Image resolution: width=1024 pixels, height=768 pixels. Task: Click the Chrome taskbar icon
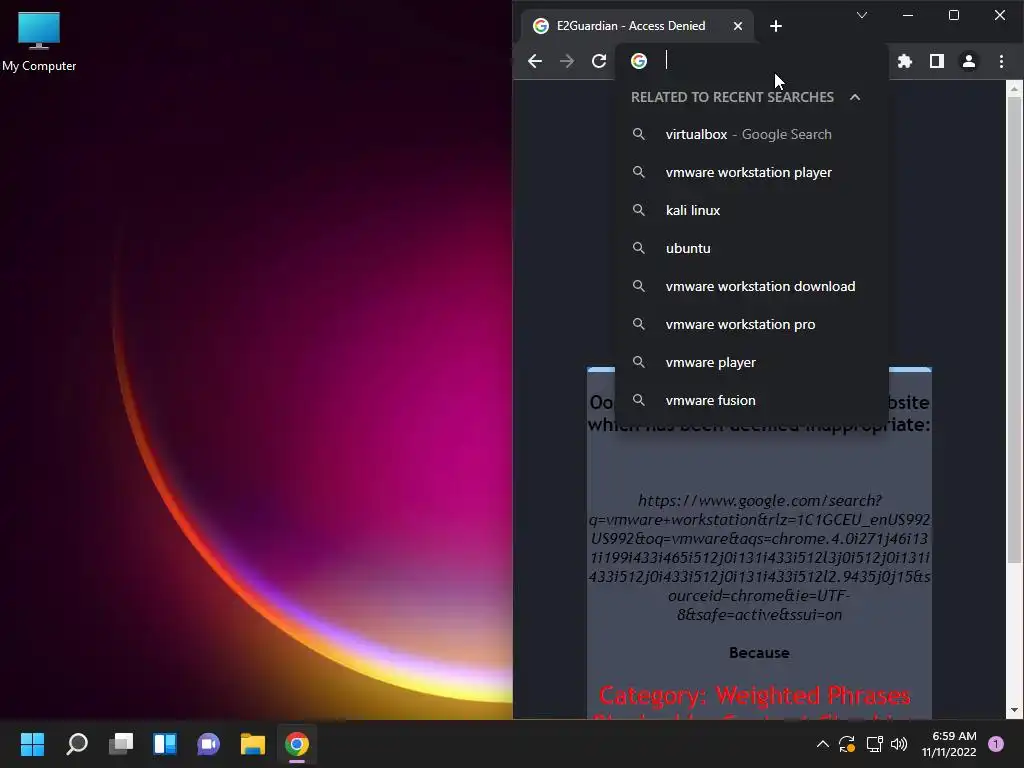coord(296,744)
